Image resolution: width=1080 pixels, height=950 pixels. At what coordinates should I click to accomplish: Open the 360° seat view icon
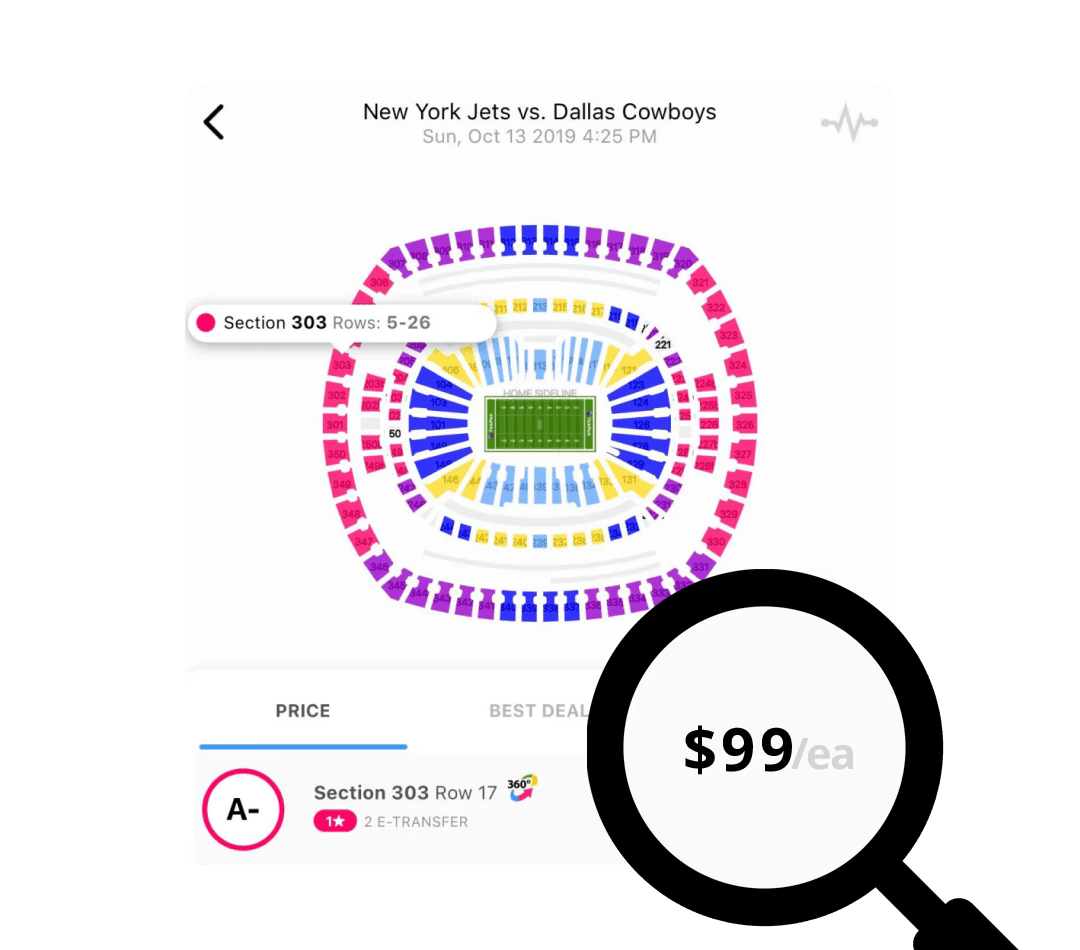click(x=522, y=788)
